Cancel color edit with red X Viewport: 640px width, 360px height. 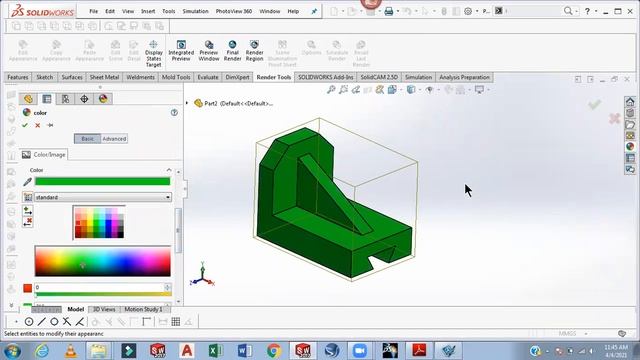point(38,125)
